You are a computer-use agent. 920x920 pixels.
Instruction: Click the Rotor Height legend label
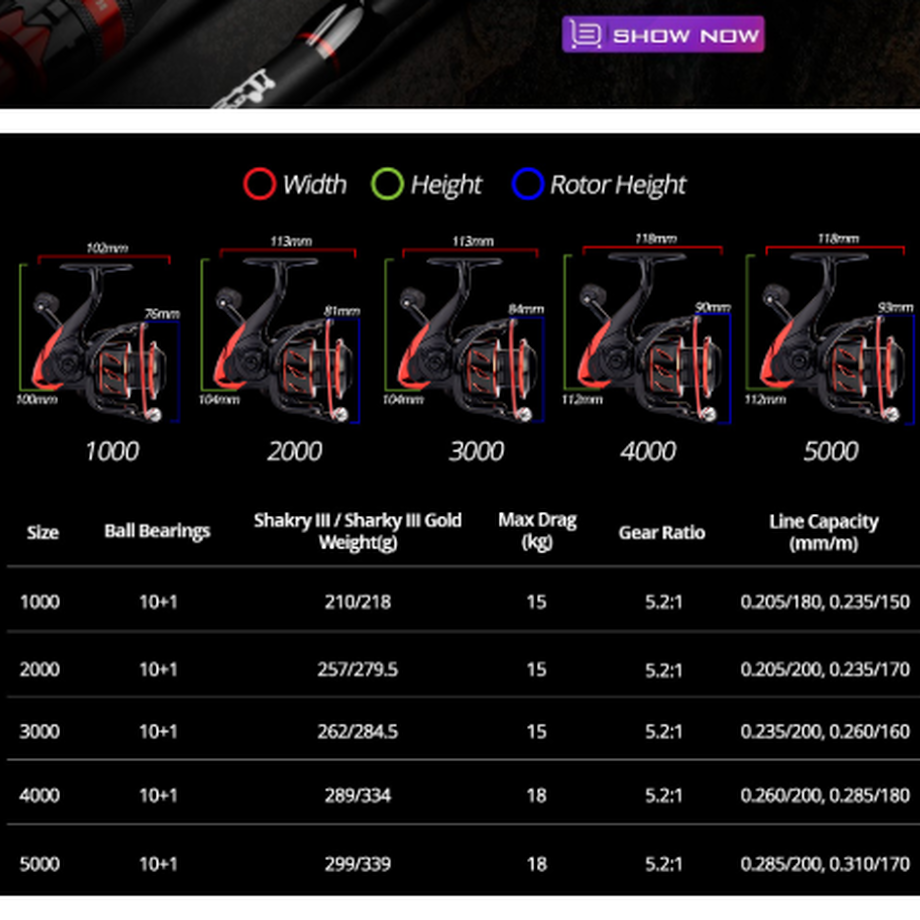pos(618,185)
